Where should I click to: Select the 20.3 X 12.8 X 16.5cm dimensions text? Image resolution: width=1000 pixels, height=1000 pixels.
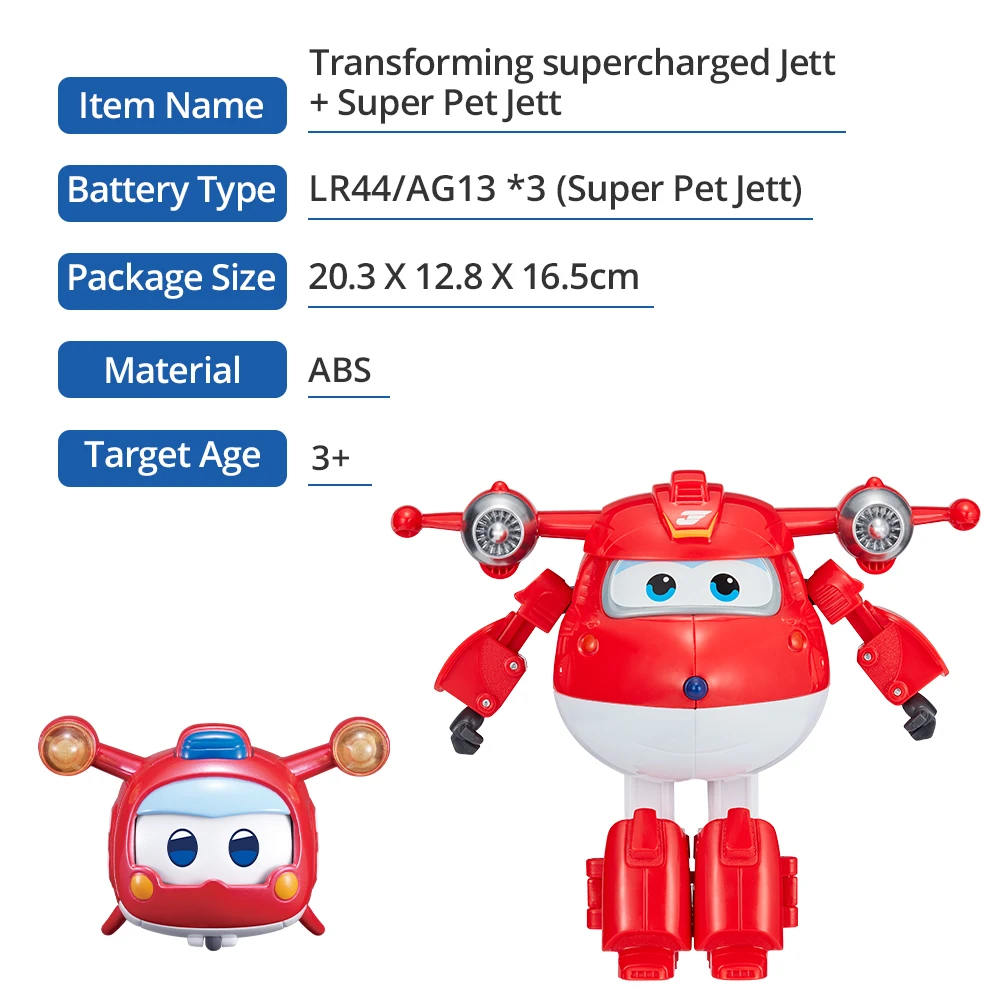[x=474, y=277]
